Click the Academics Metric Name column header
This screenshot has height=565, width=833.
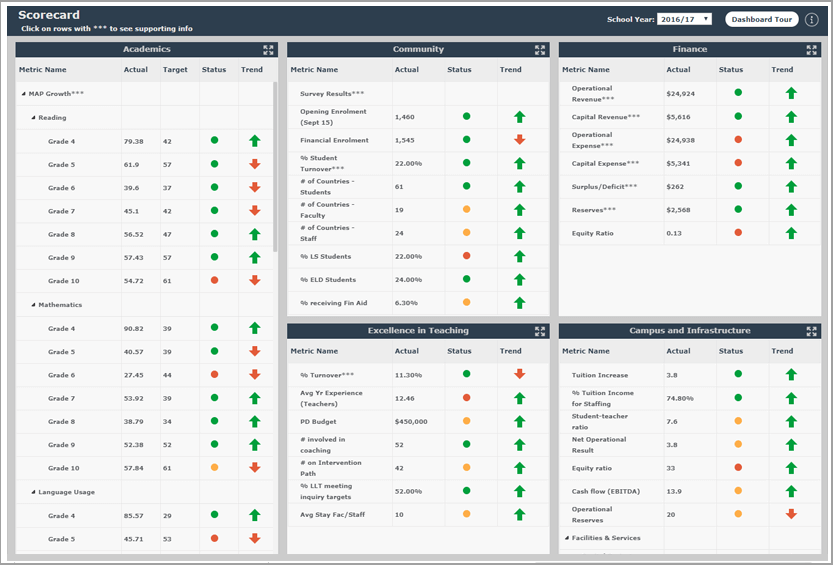(42, 70)
